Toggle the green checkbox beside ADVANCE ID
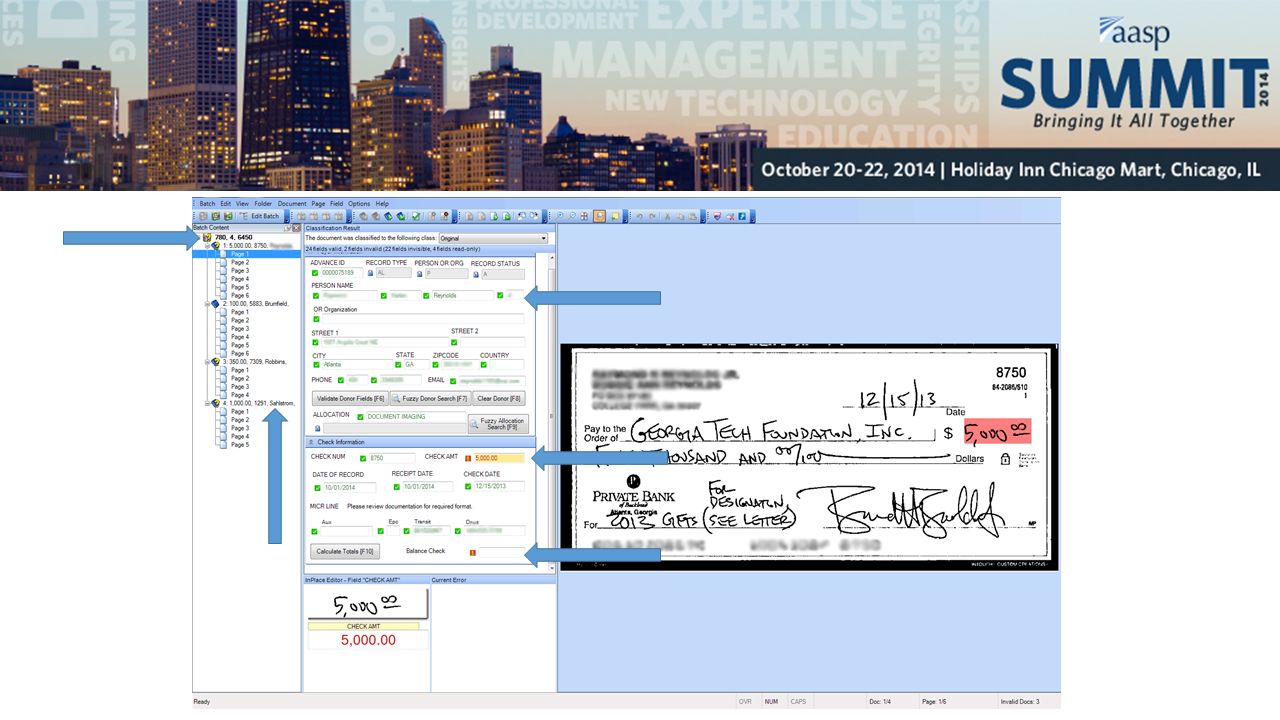This screenshot has height=720, width=1280. point(316,272)
